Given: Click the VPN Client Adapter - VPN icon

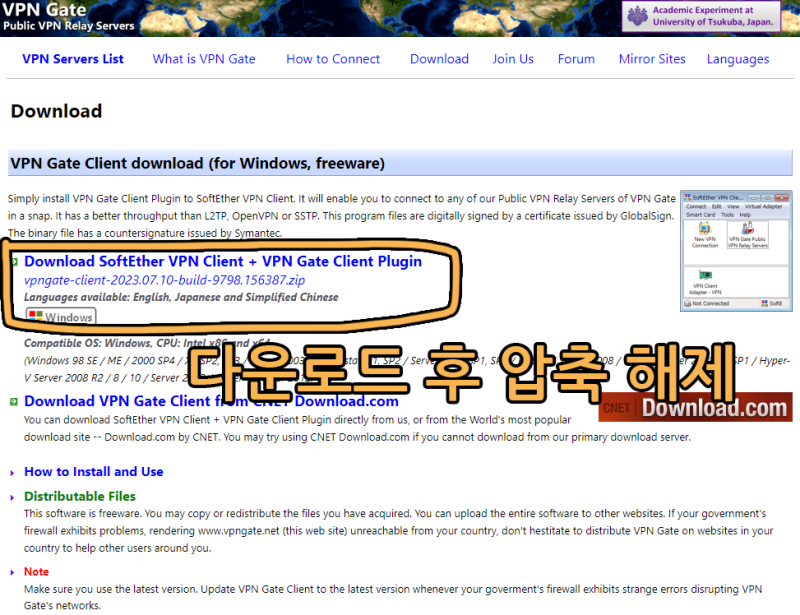Looking at the screenshot, I should point(705,276).
